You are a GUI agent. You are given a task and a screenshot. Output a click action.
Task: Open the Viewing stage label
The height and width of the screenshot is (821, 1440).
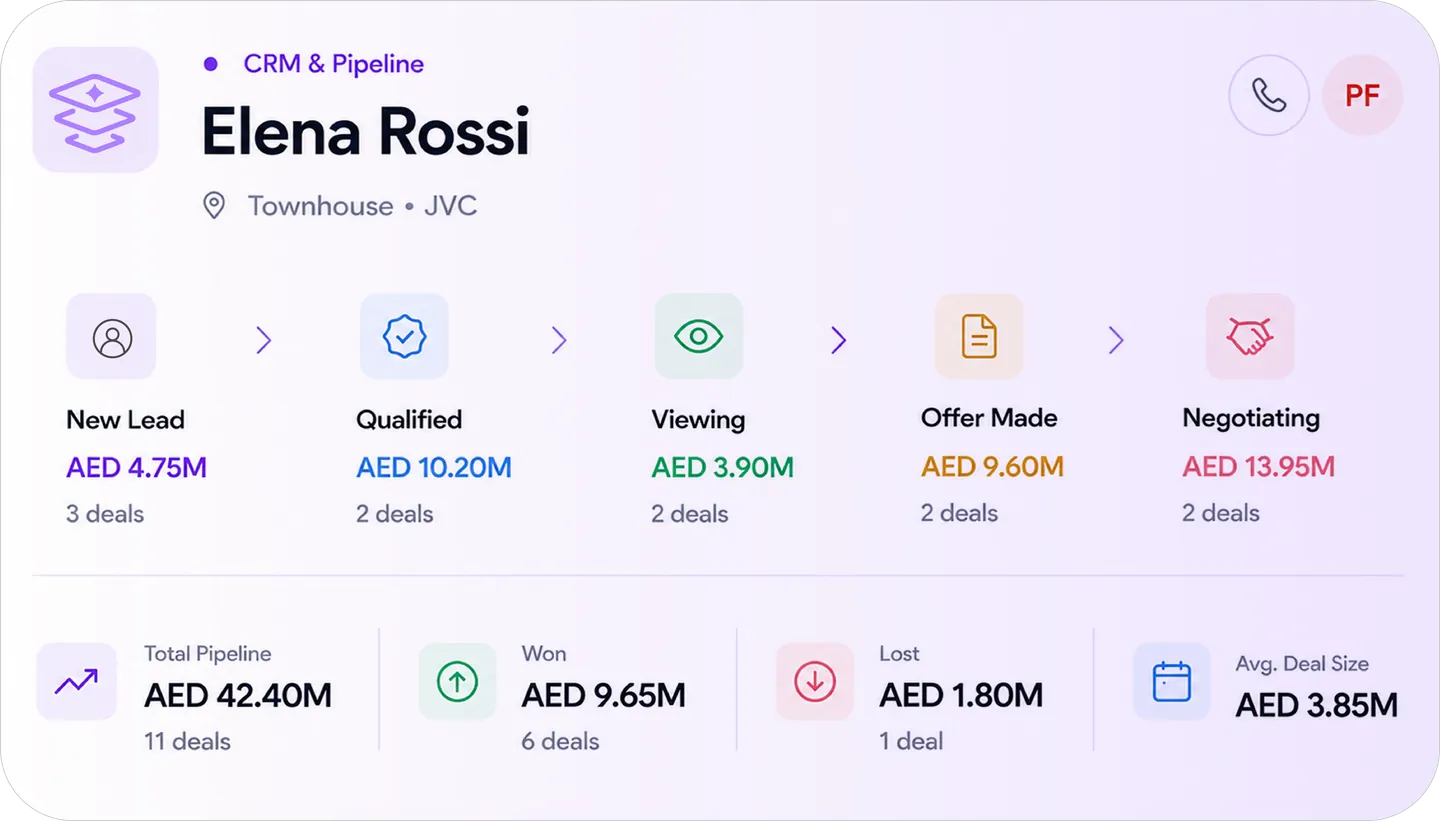coord(698,420)
